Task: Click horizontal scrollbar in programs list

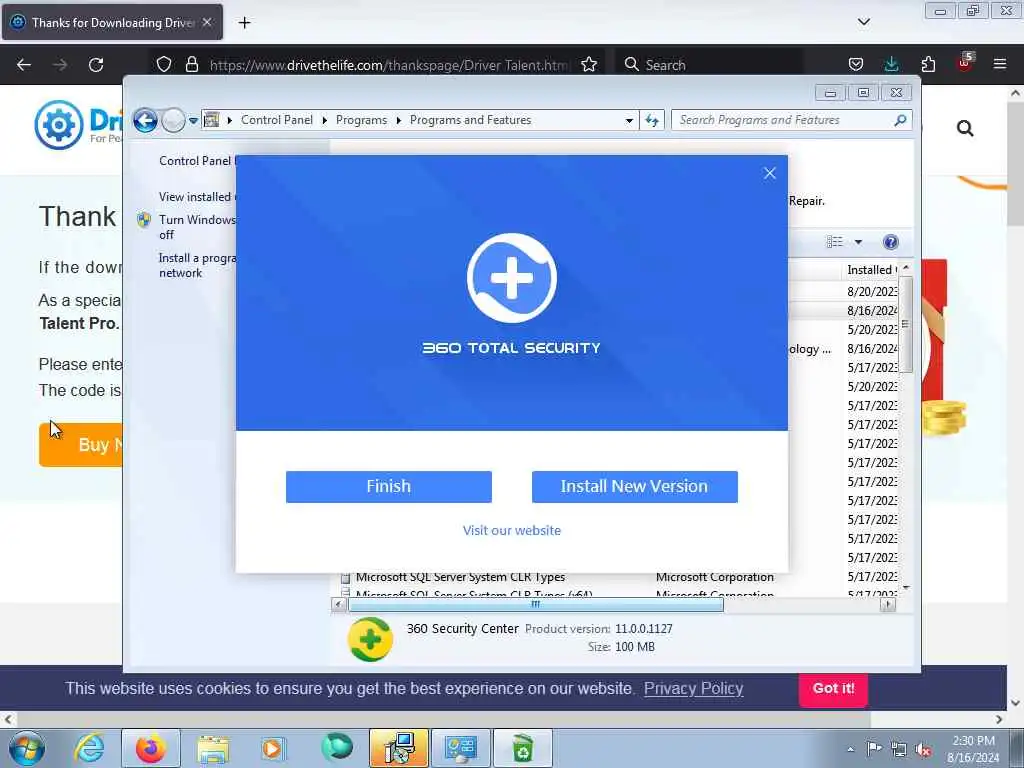Action: [536, 605]
